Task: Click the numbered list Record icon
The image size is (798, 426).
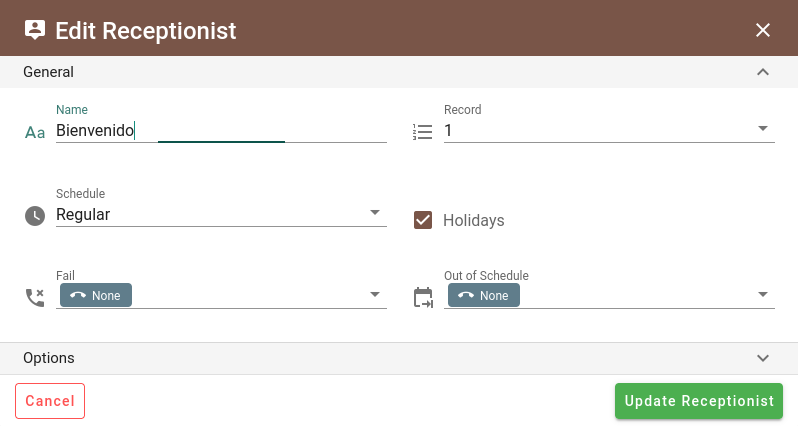Action: [422, 132]
